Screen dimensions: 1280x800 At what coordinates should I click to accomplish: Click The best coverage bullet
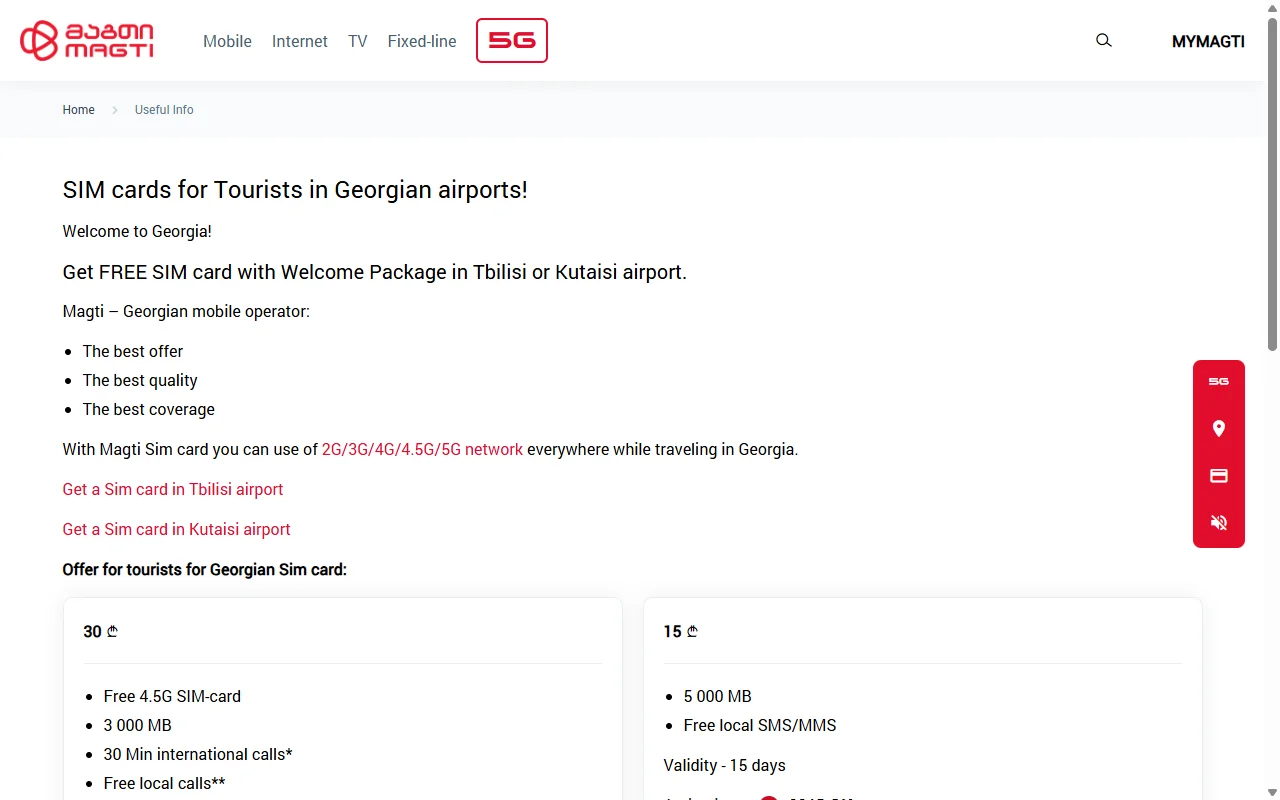tap(149, 409)
